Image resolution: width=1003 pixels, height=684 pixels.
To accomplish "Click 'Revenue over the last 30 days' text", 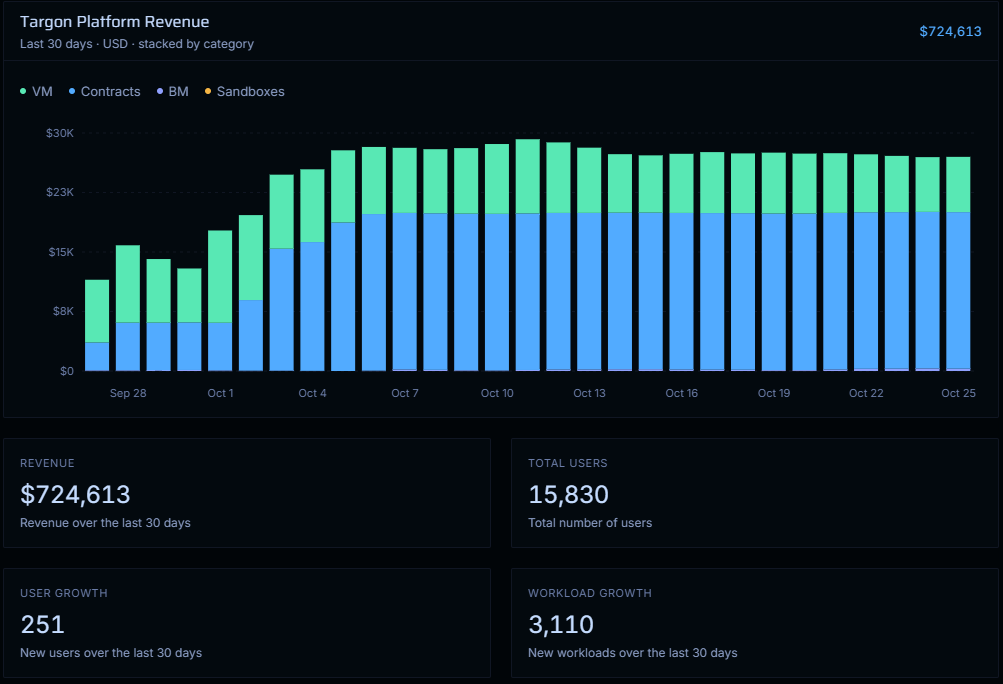I will tap(105, 523).
